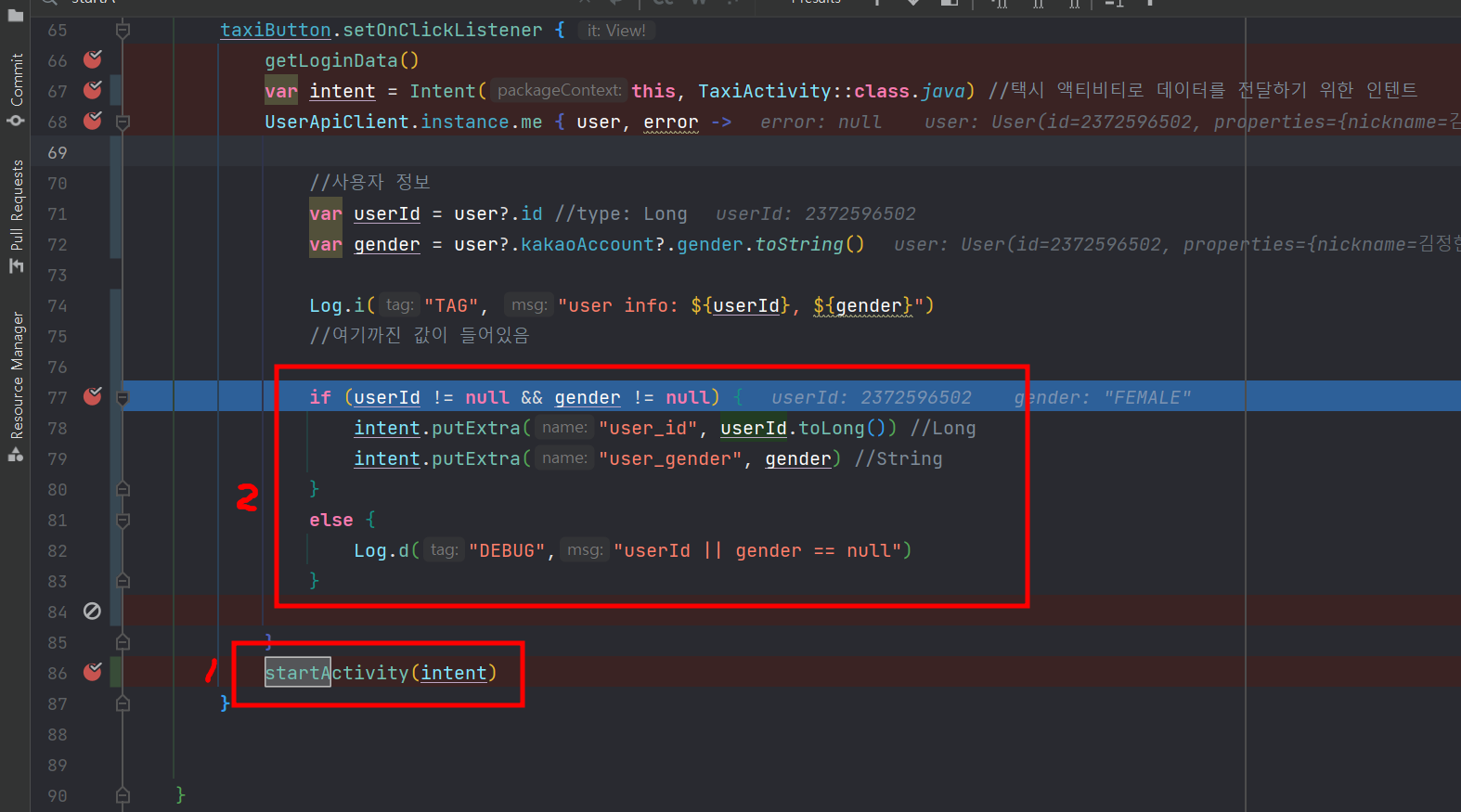The height and width of the screenshot is (812, 1461).
Task: Collapse the if block fold marker at line 77
Action: pyautogui.click(x=123, y=397)
